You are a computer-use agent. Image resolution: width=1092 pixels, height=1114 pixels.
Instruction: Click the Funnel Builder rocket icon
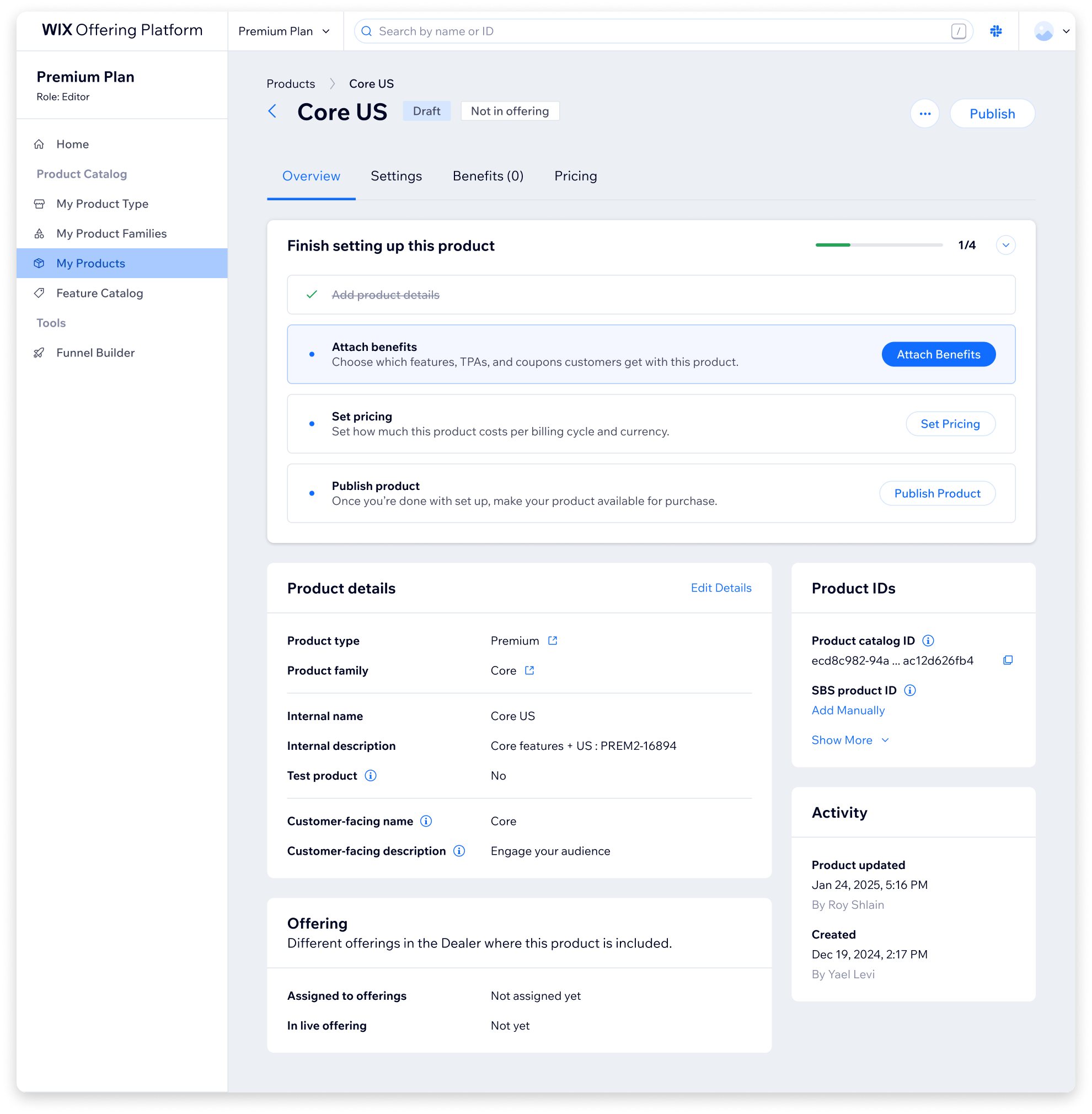(x=39, y=353)
